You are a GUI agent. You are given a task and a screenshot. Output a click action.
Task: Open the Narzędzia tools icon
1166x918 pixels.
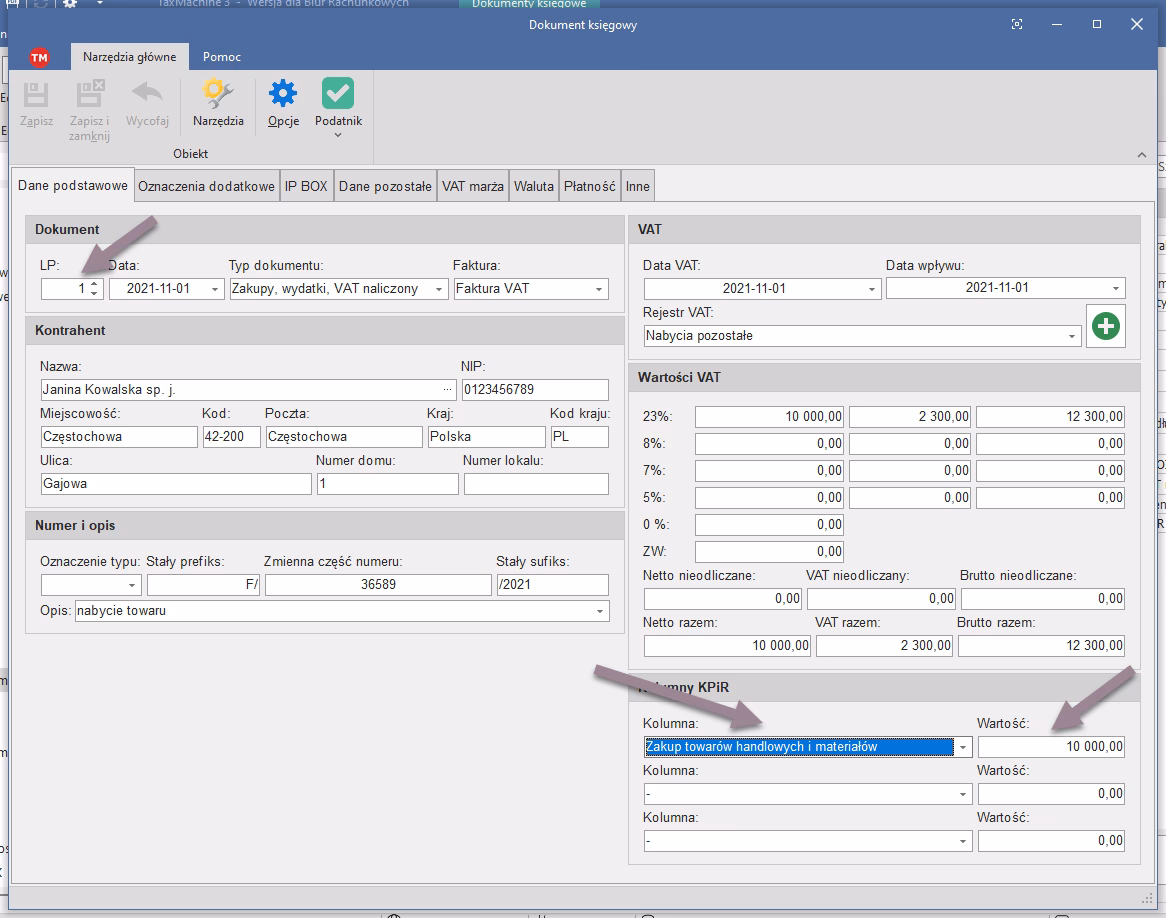point(218,95)
